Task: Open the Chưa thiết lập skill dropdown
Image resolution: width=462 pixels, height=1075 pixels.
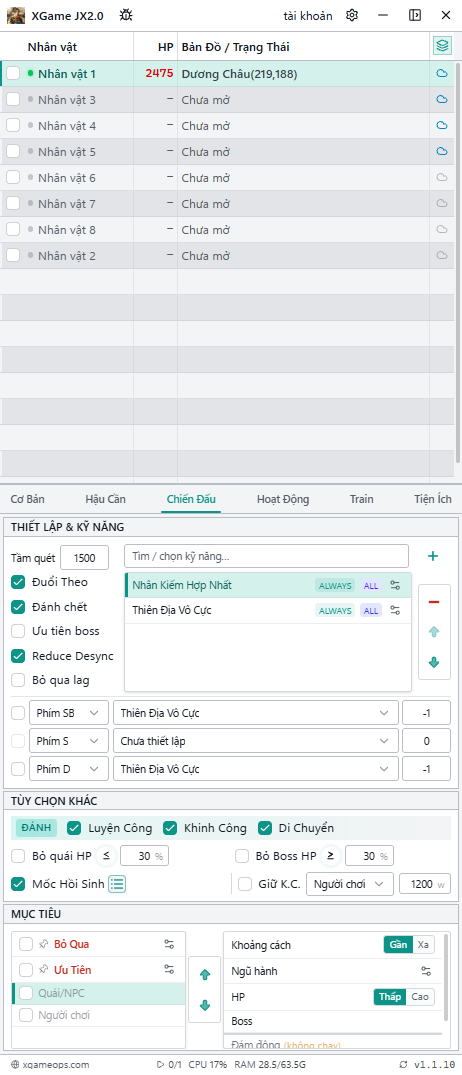Action: coord(256,741)
